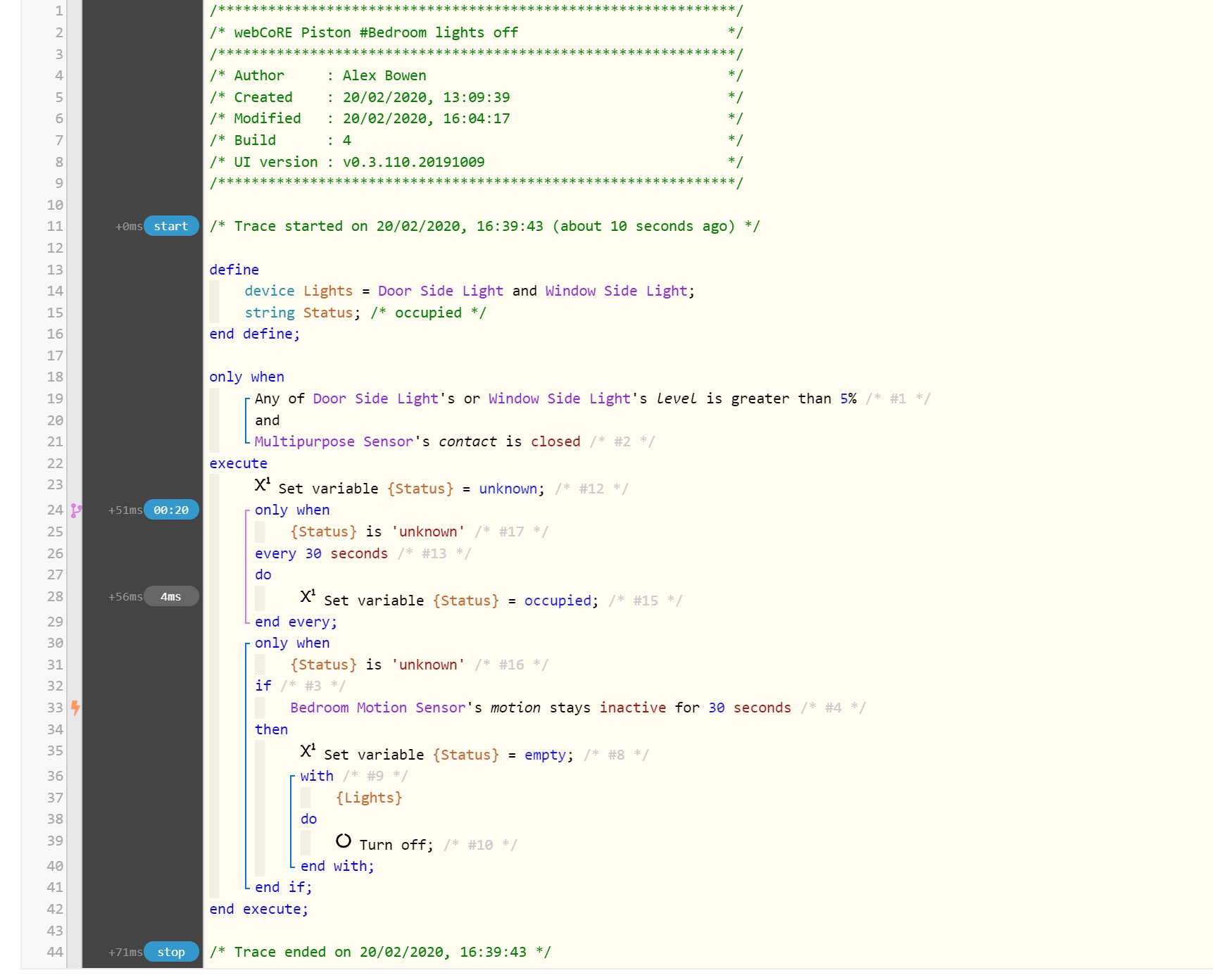Viewport: 1213px width, 980px height.
Task: Click the 'Trace ended on' comment line
Action: (x=380, y=952)
